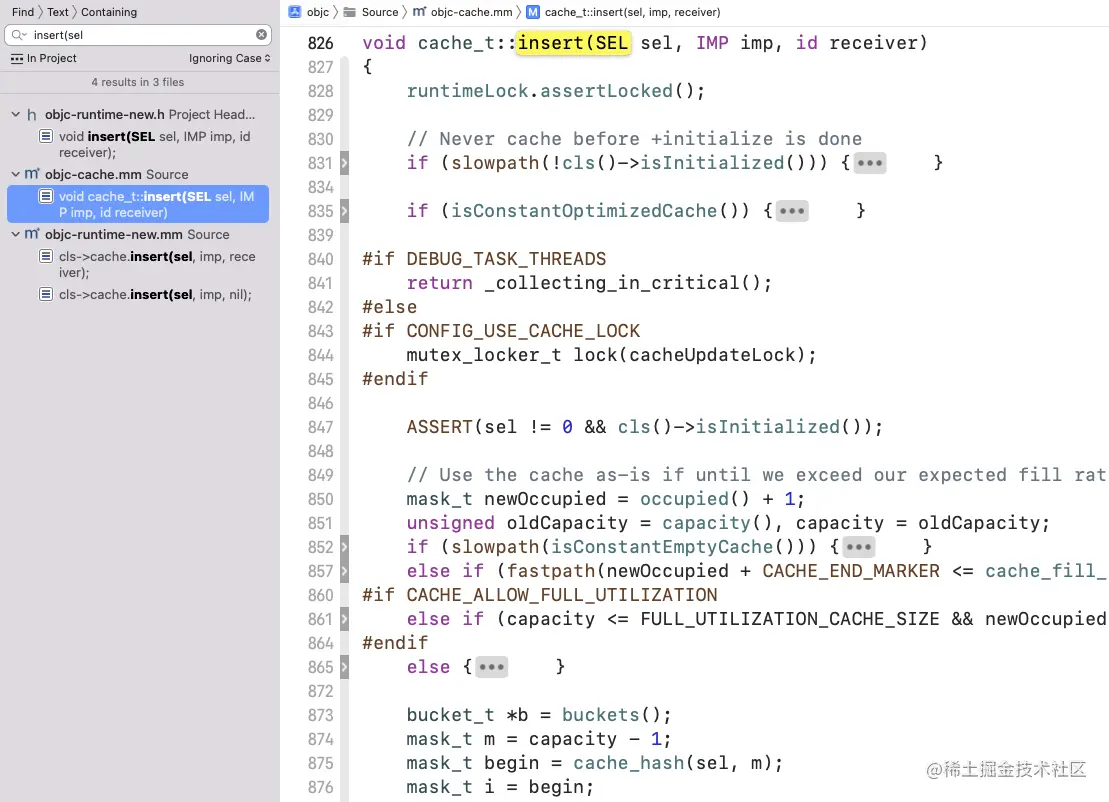Click the h header file icon

pos(32,115)
